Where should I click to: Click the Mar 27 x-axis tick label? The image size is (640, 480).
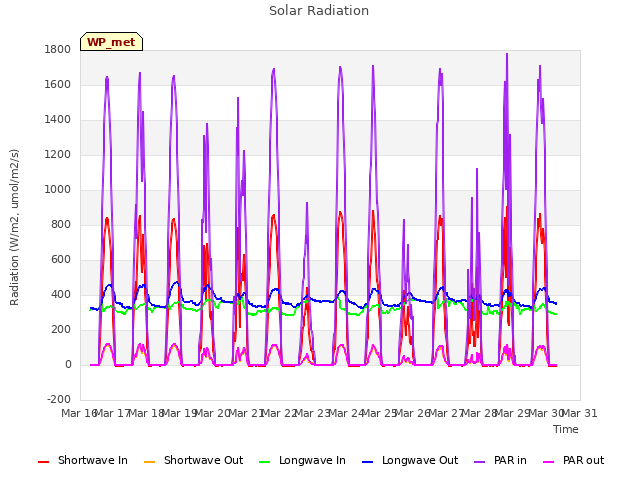click(447, 413)
